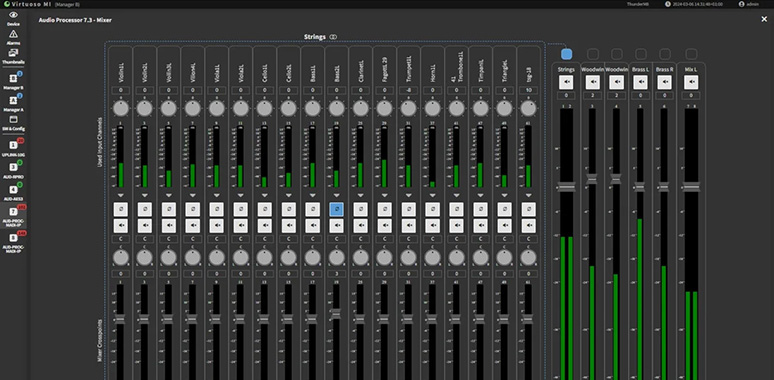Screen dimensions: 774x380
Task: Open the admin user menu
Action: pos(748,4)
